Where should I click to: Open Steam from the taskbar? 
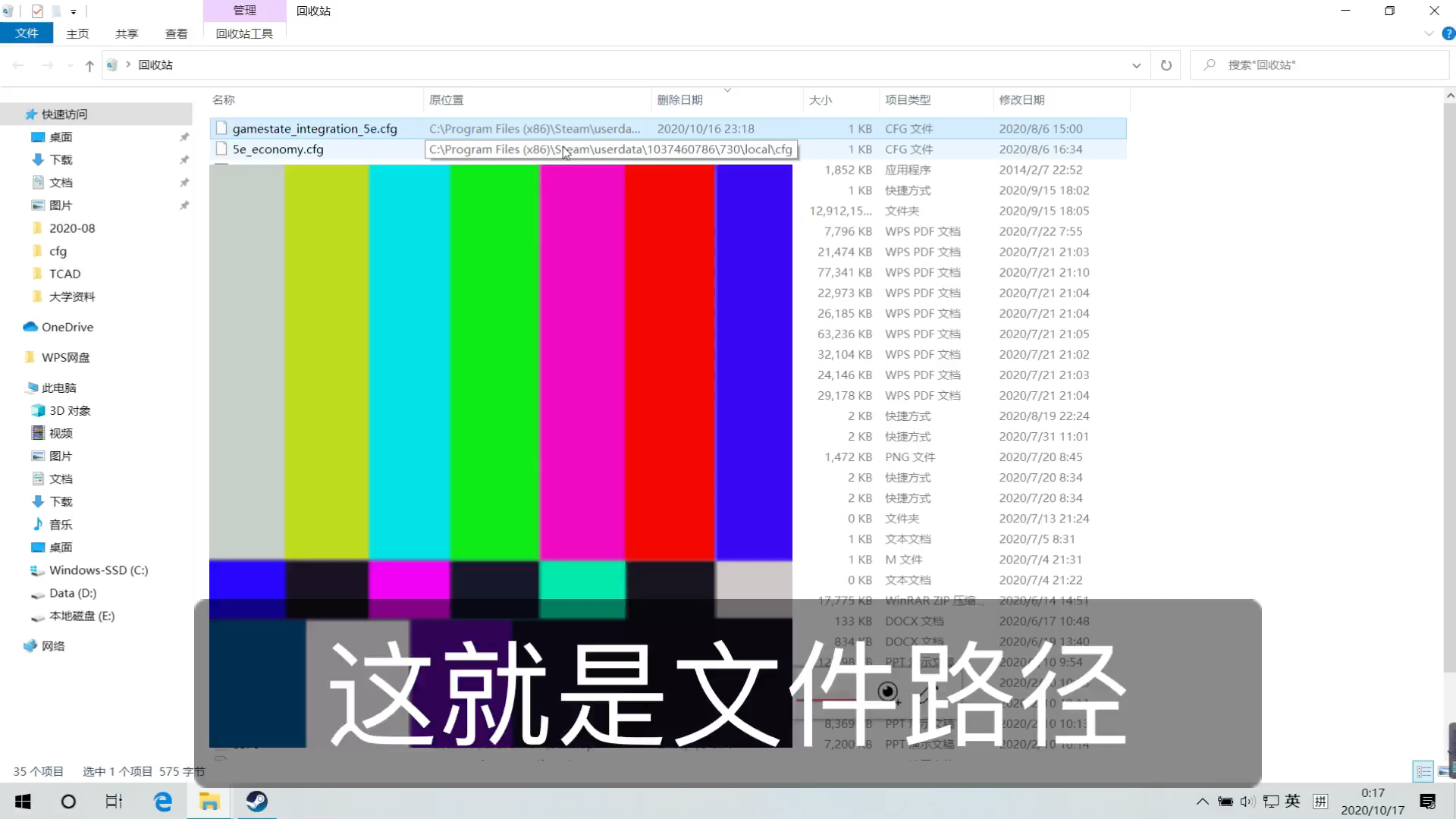(256, 802)
